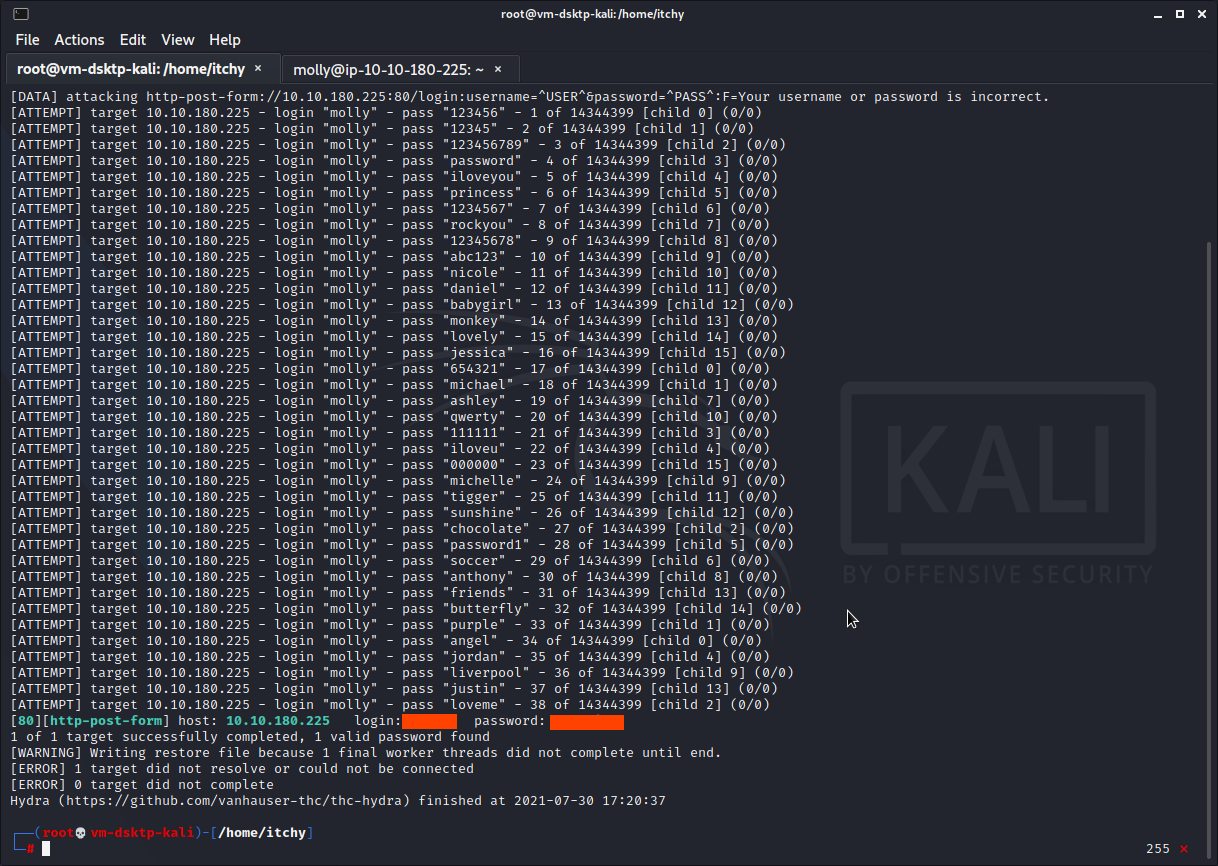Click the 255 exit code indicator
Image resolution: width=1218 pixels, height=866 pixels.
click(x=1158, y=849)
